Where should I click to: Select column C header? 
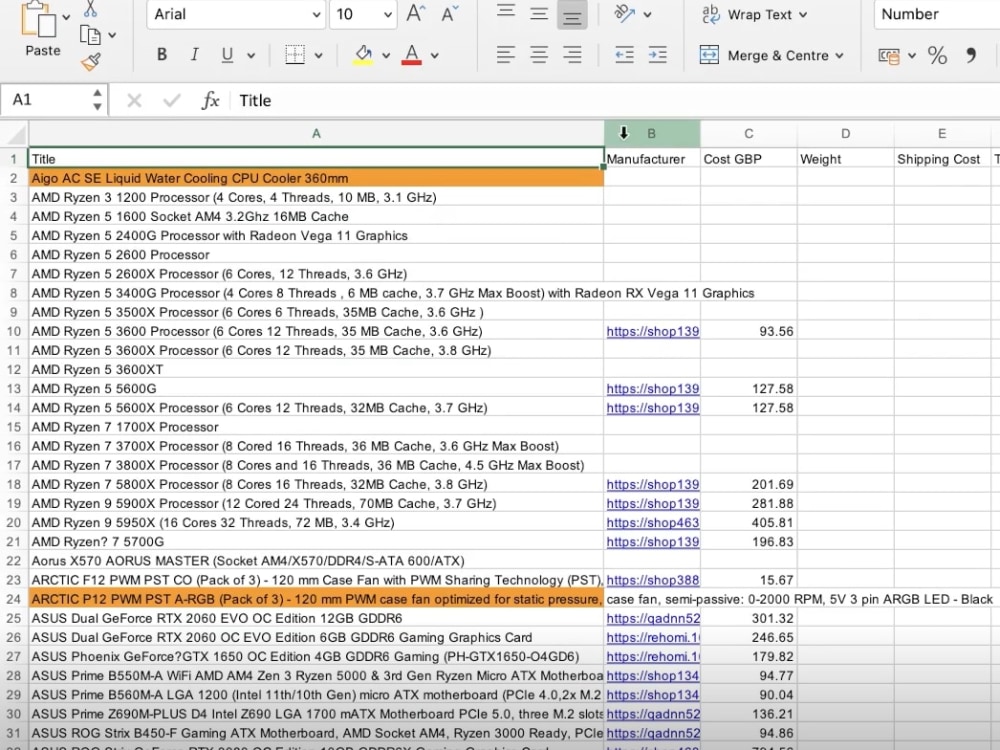tap(749, 133)
